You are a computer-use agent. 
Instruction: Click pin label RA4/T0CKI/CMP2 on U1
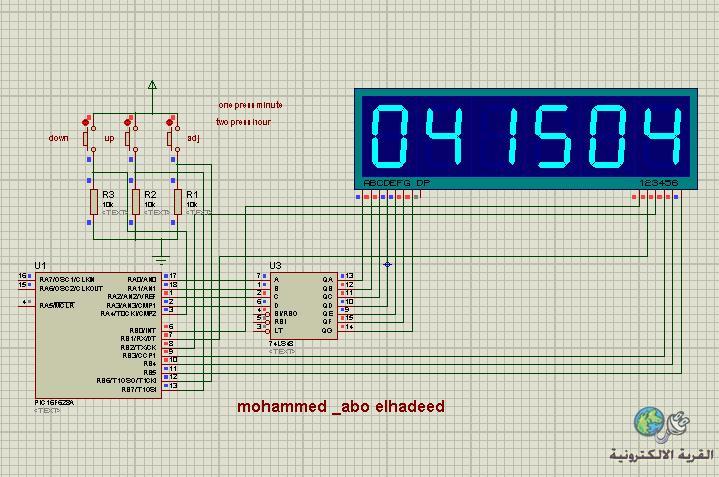(128, 314)
